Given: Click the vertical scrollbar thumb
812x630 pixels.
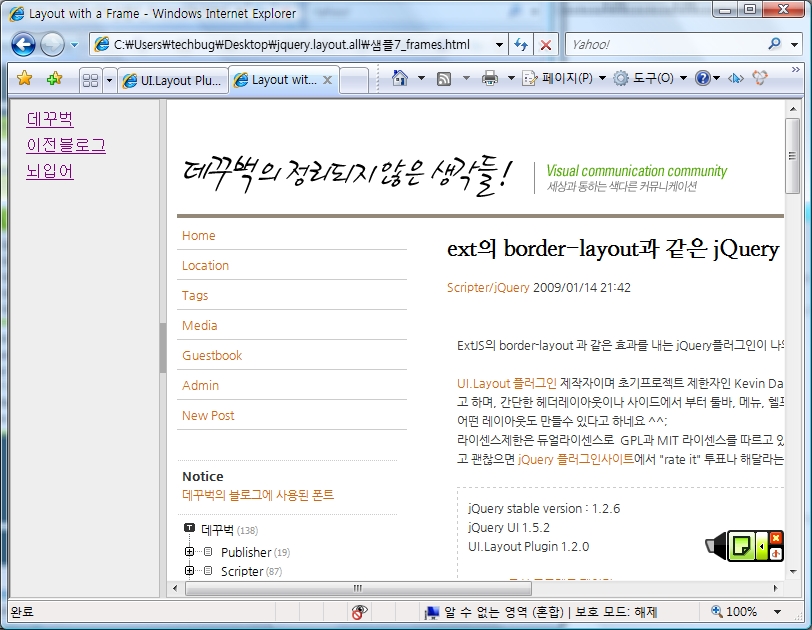Looking at the screenshot, I should [792, 156].
